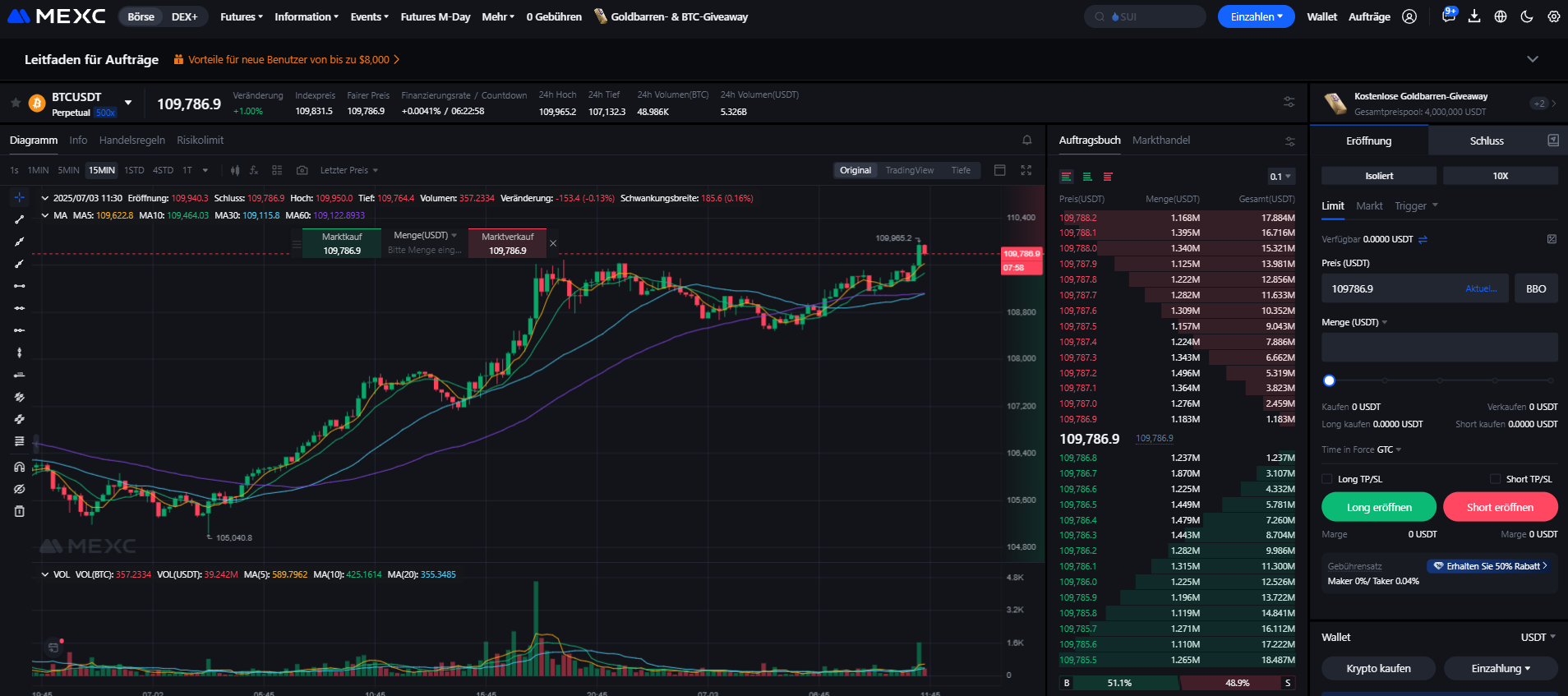Enable the Long TP/SL checkbox
Image resolution: width=1568 pixels, height=696 pixels.
[1326, 479]
